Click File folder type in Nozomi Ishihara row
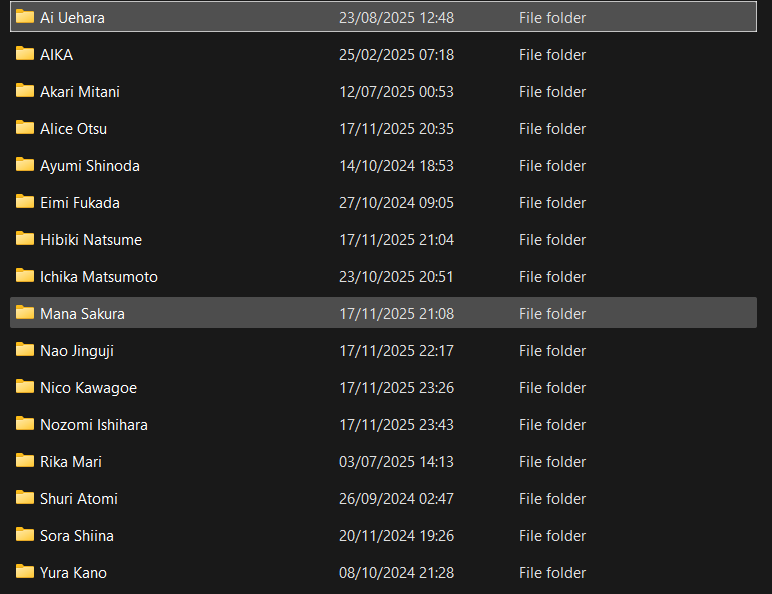772x594 pixels. (552, 425)
